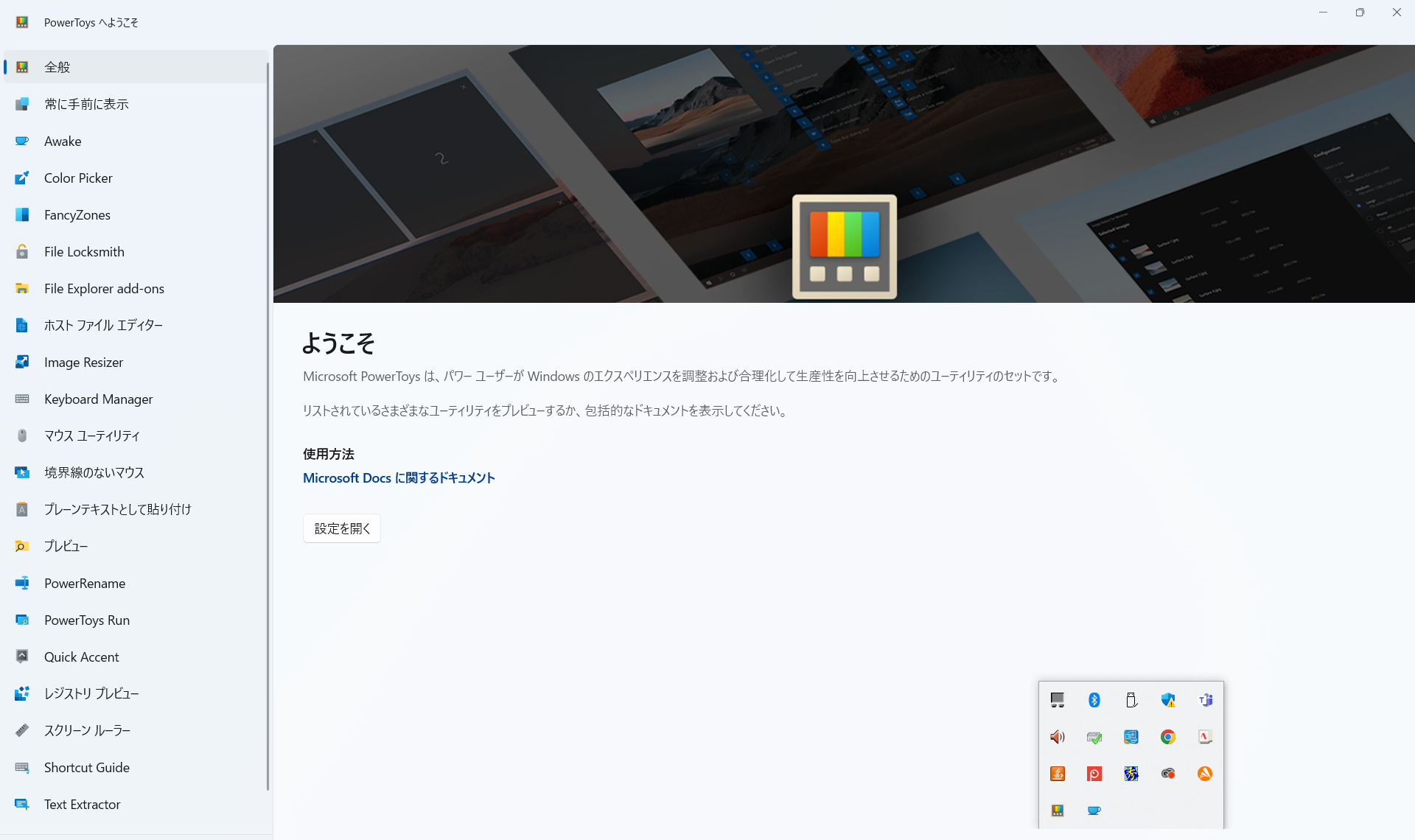Click the Image Resizer sidebar icon
Viewport: 1415px width, 840px height.
point(22,362)
